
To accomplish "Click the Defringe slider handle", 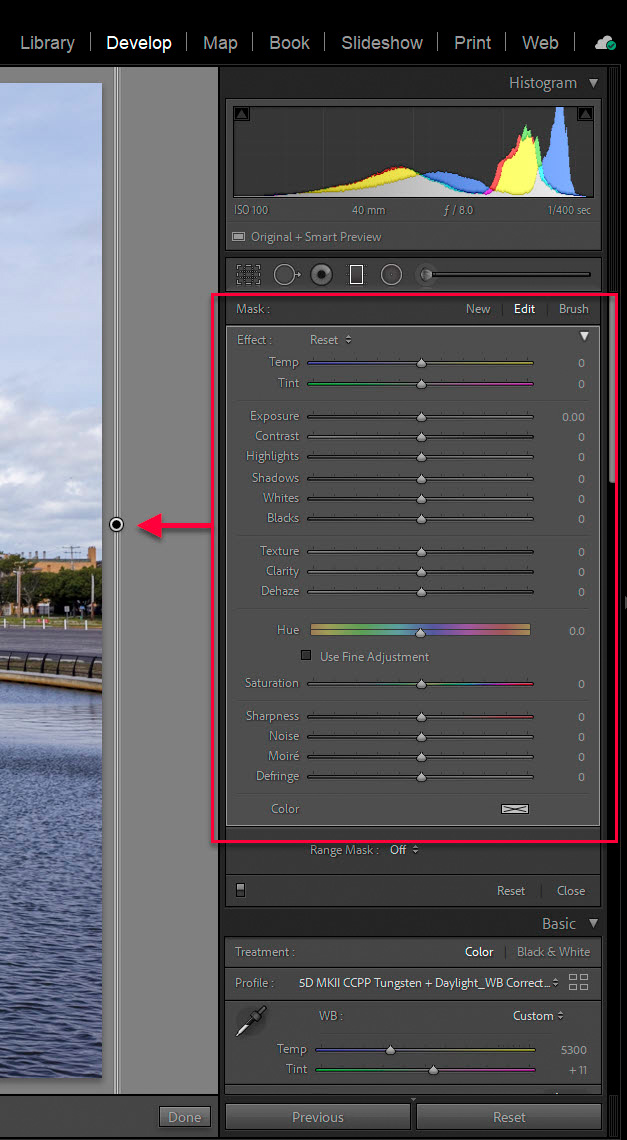I will [x=421, y=776].
